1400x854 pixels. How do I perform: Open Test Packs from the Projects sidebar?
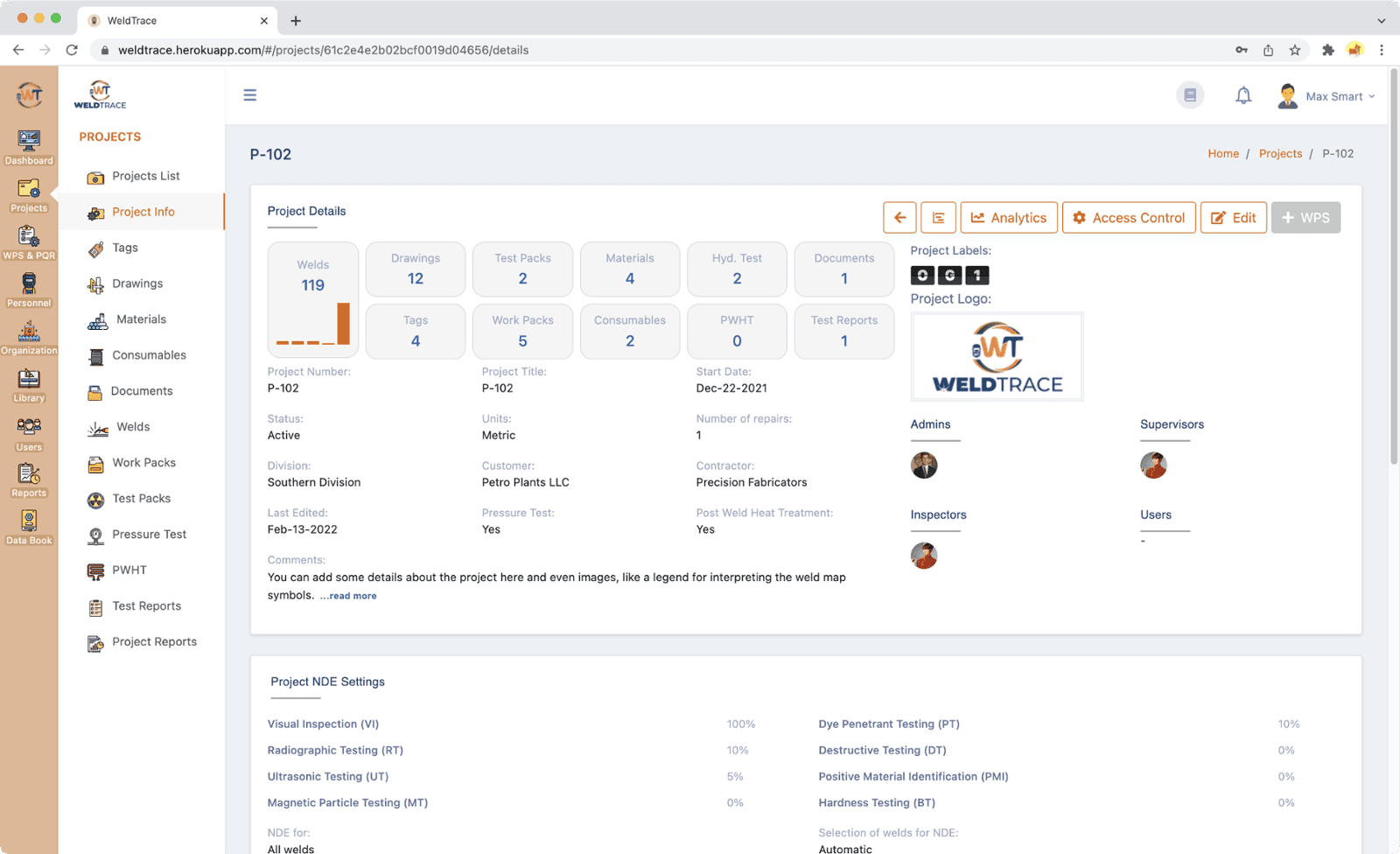[x=138, y=498]
